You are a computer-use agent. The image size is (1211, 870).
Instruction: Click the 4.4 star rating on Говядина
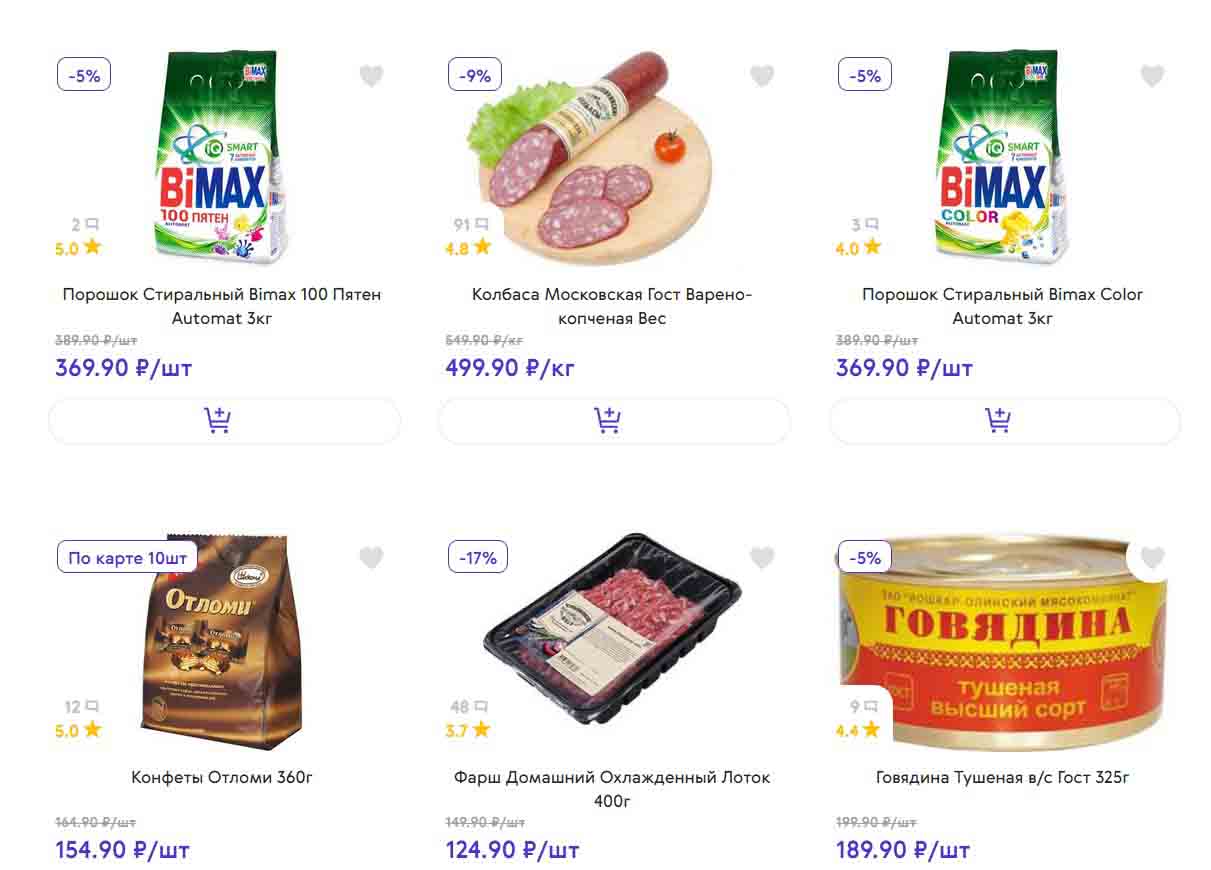(x=858, y=730)
